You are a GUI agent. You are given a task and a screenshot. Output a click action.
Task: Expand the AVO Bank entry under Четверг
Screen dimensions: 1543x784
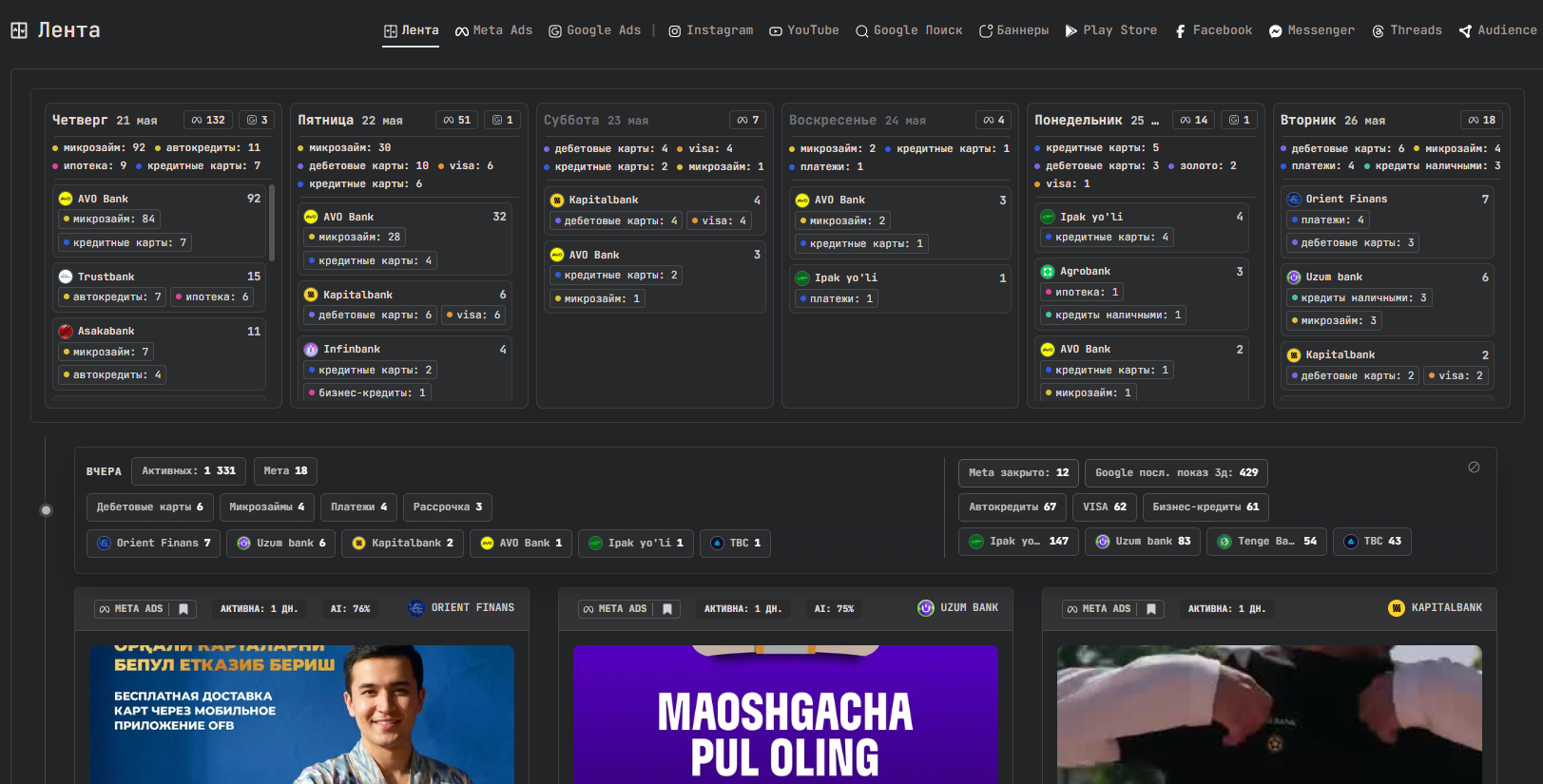(160, 199)
